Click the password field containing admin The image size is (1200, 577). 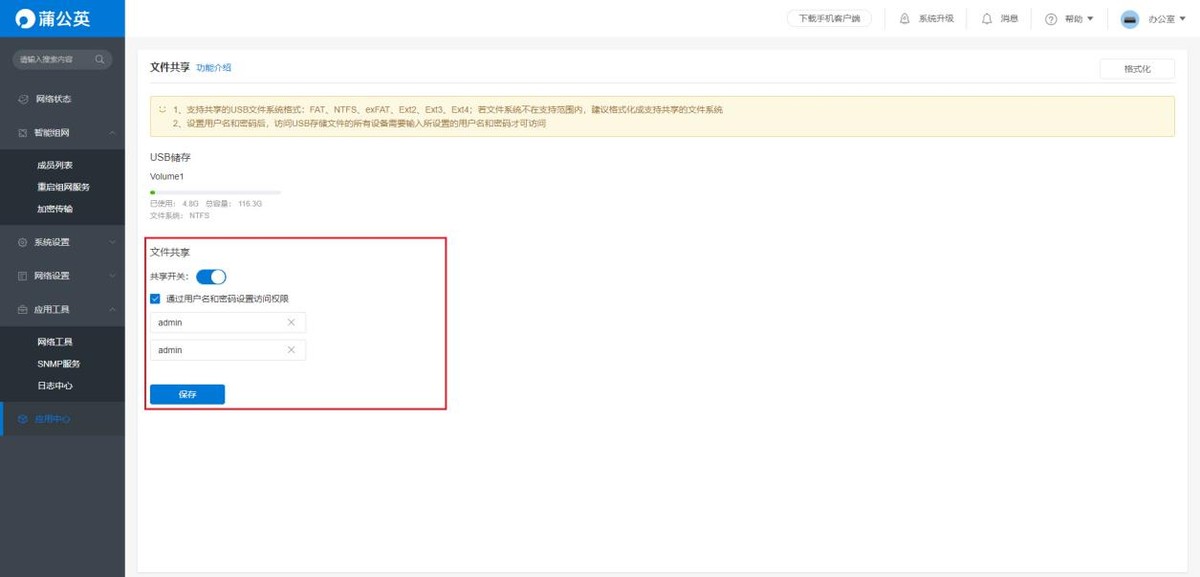228,350
